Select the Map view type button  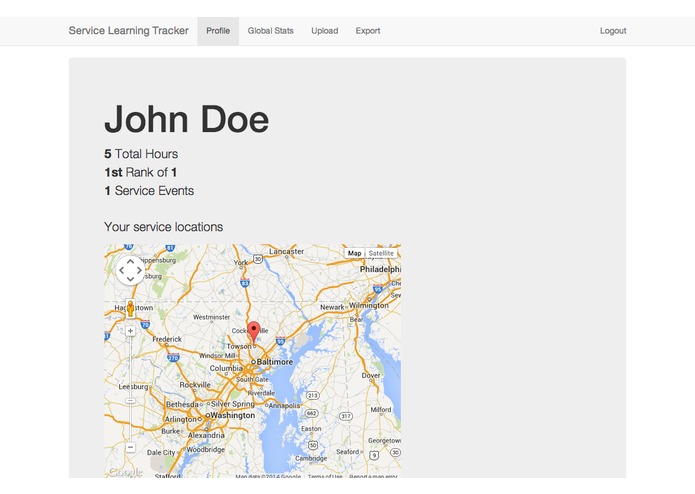coord(354,253)
